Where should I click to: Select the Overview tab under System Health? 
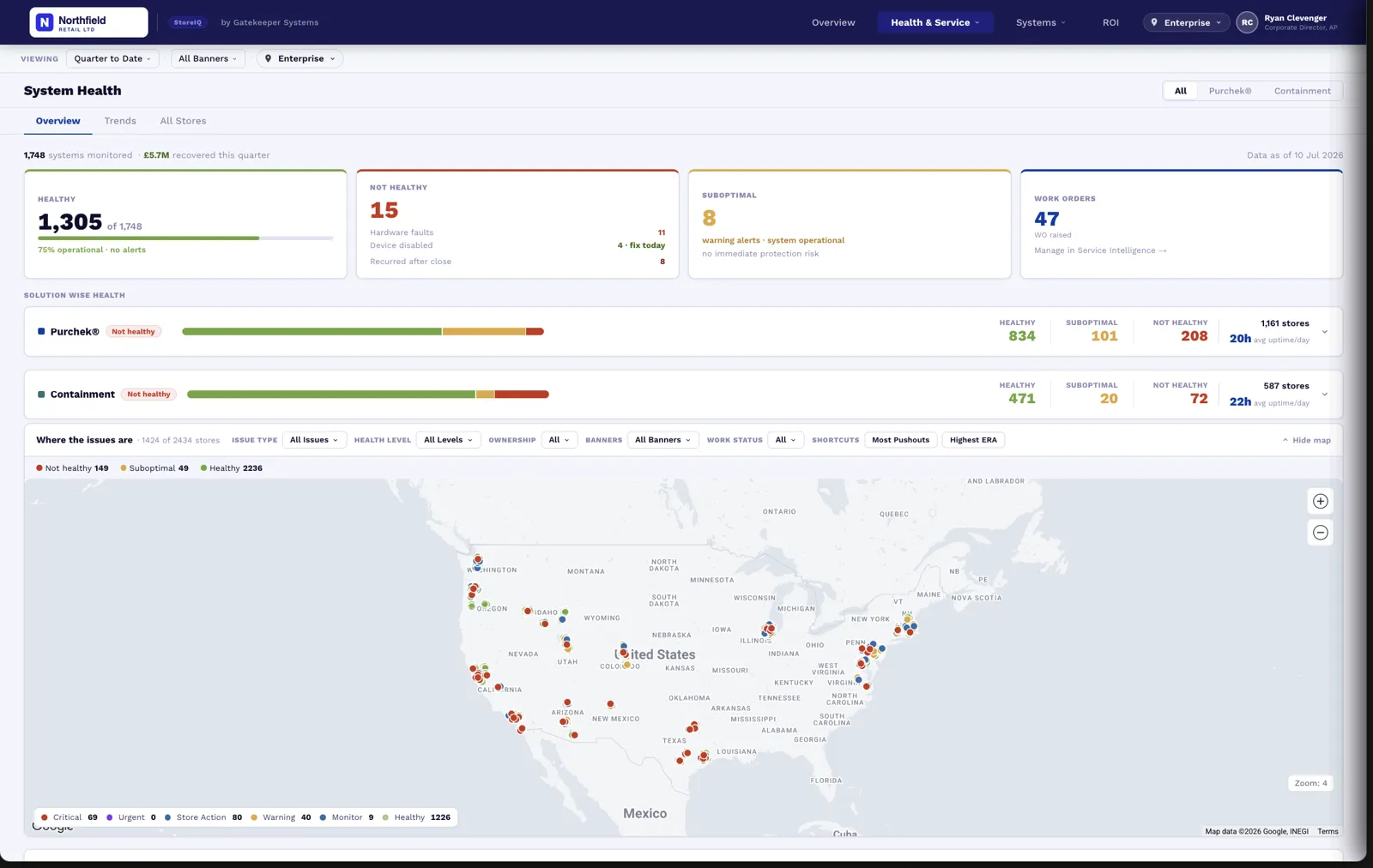click(x=57, y=121)
